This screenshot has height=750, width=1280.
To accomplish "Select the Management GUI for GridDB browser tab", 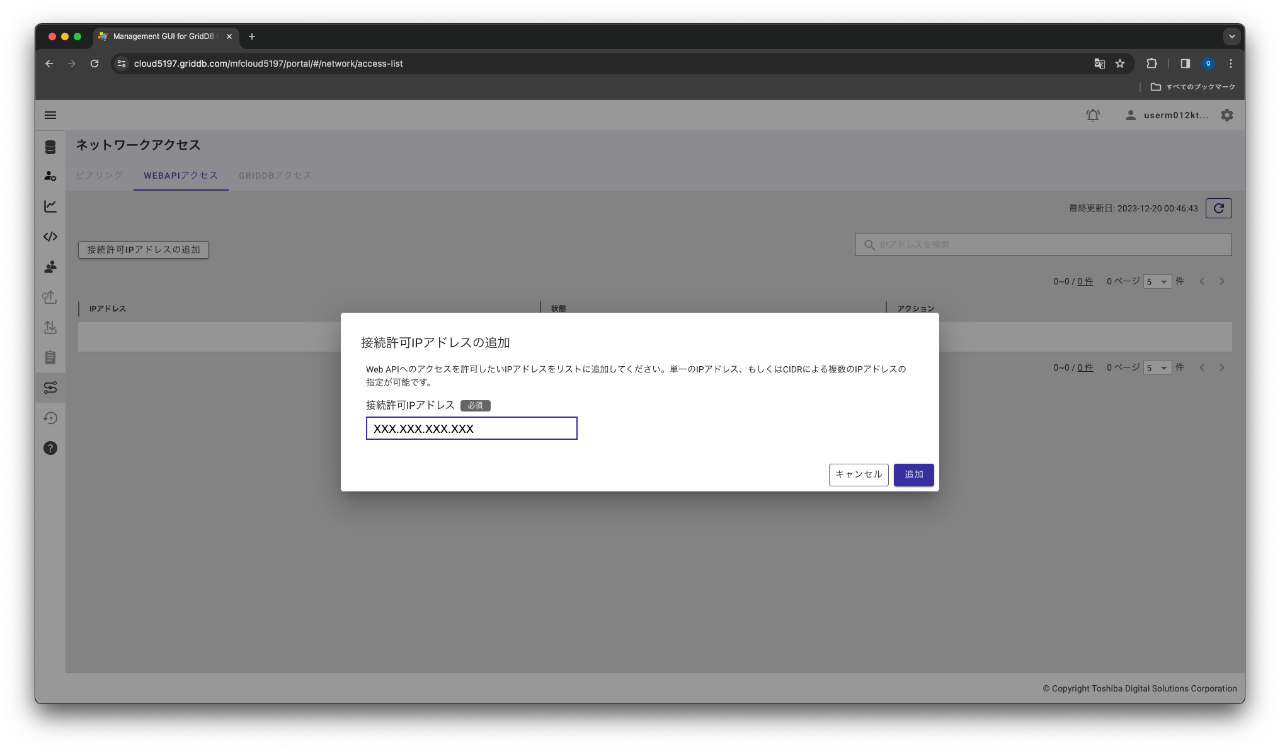I will pos(164,36).
